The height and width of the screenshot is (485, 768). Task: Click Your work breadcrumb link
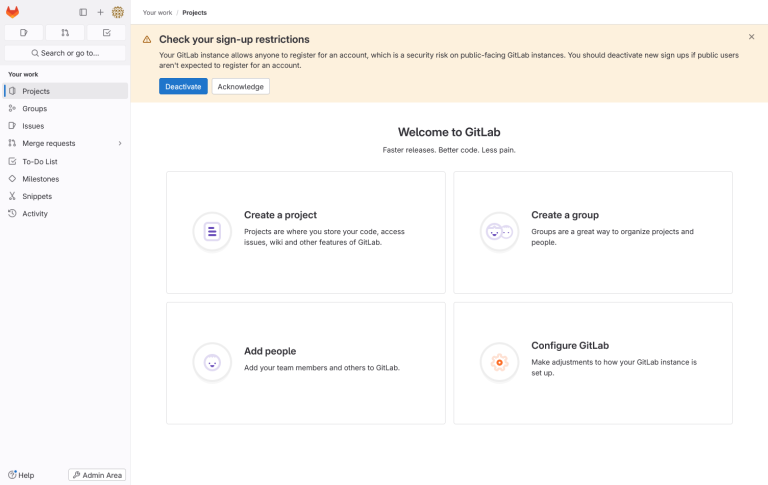[157, 13]
